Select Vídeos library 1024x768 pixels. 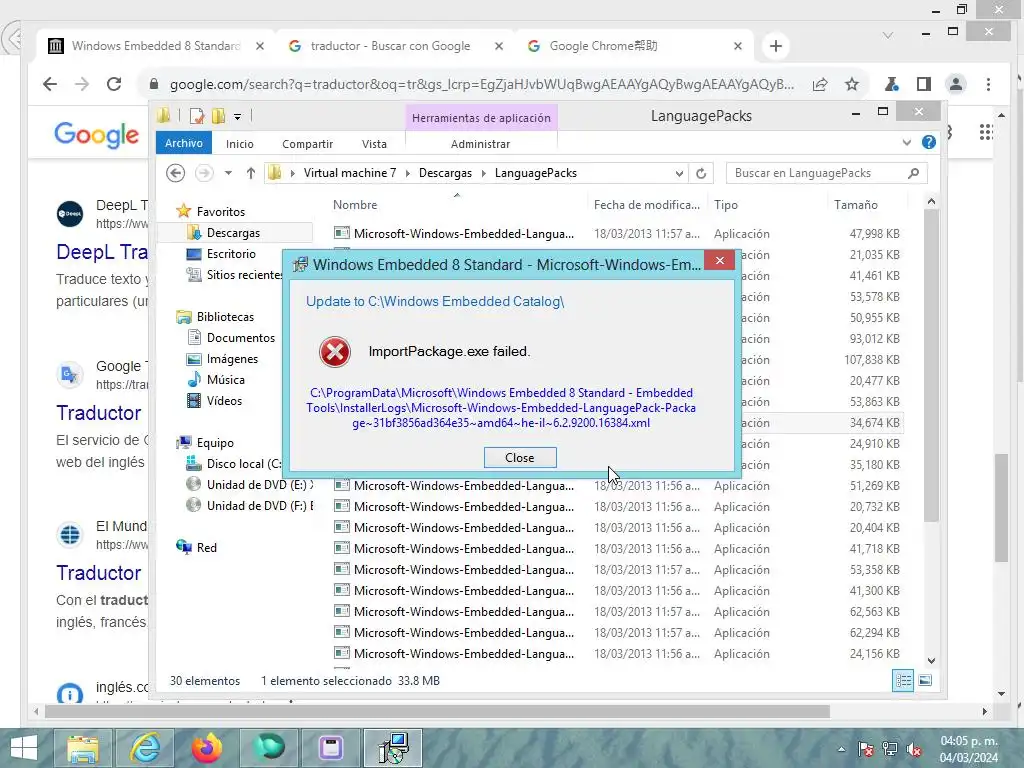coord(224,400)
